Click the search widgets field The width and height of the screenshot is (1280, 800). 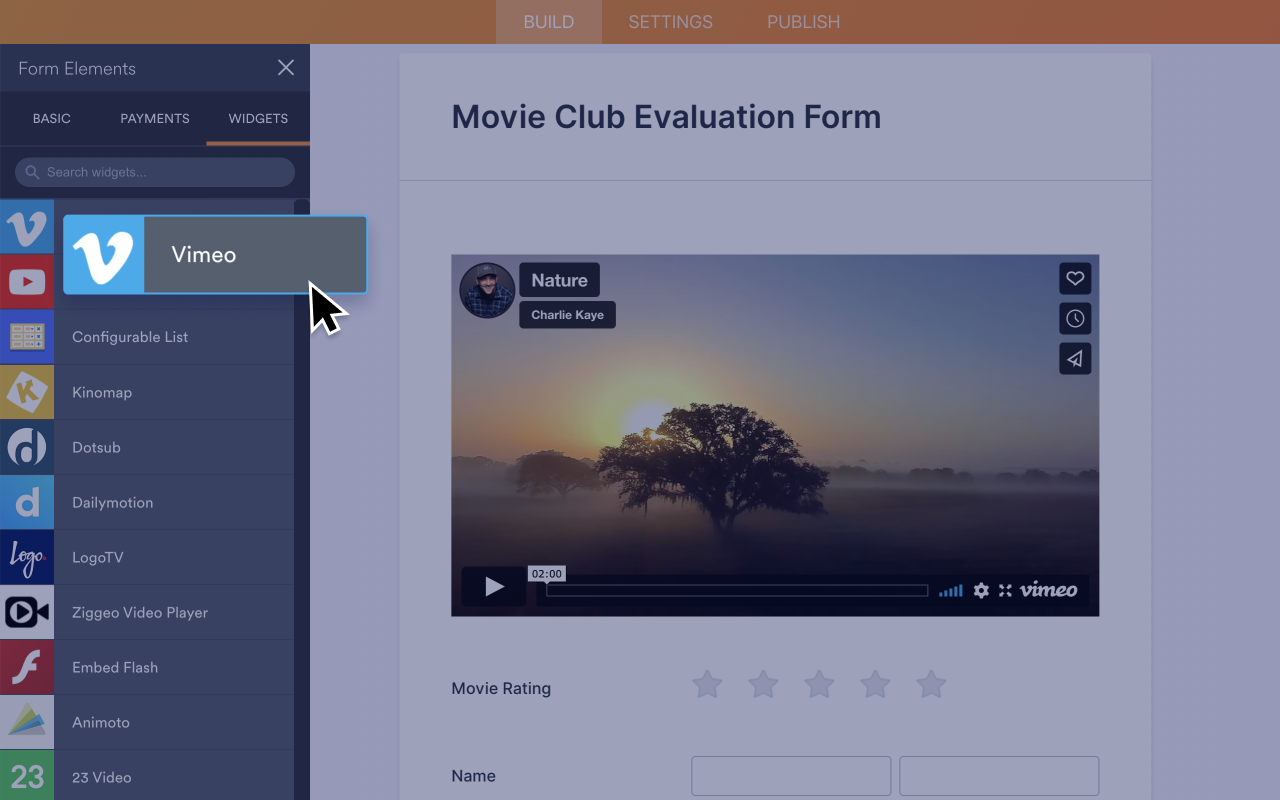154,172
